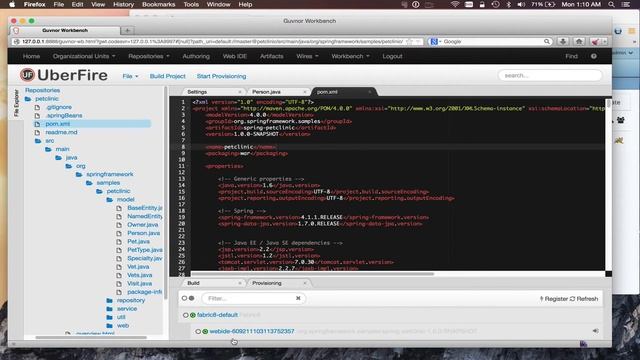Image resolution: width=640 pixels, height=360 pixels.
Task: Click the File Explorer vertical side tab
Action: (16, 103)
